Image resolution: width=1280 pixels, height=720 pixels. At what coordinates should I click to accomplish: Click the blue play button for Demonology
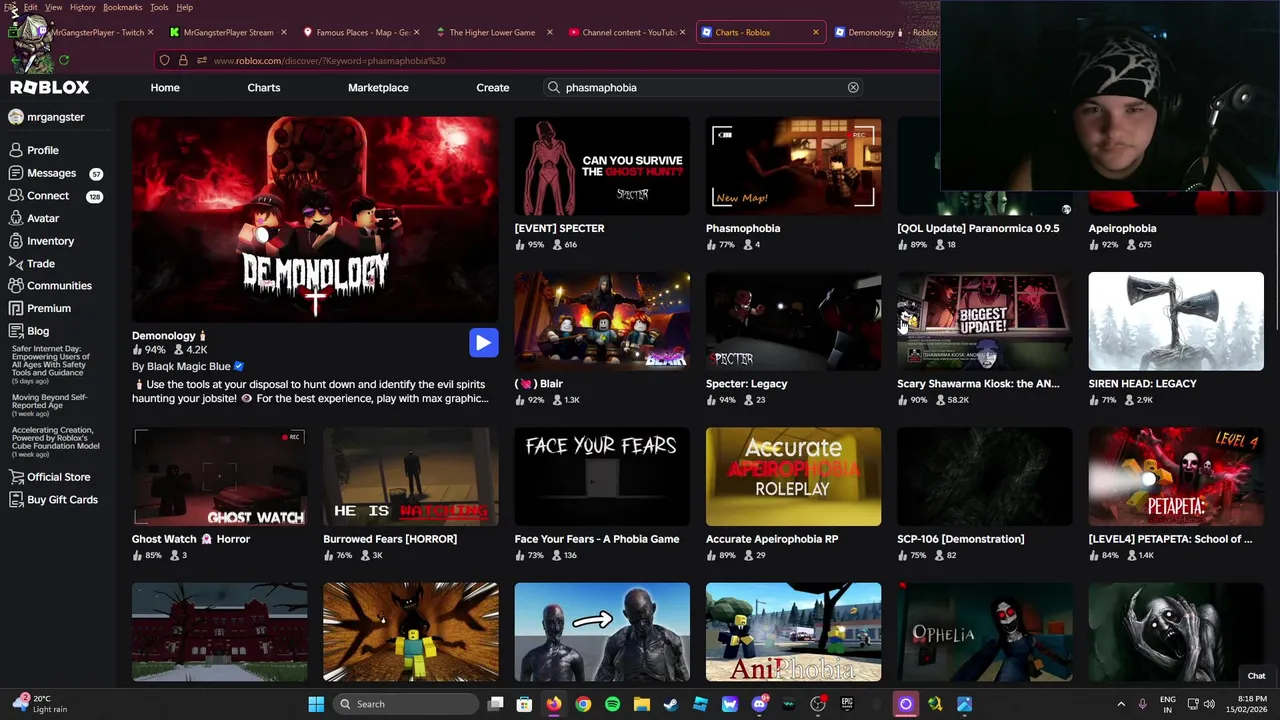pyautogui.click(x=483, y=343)
